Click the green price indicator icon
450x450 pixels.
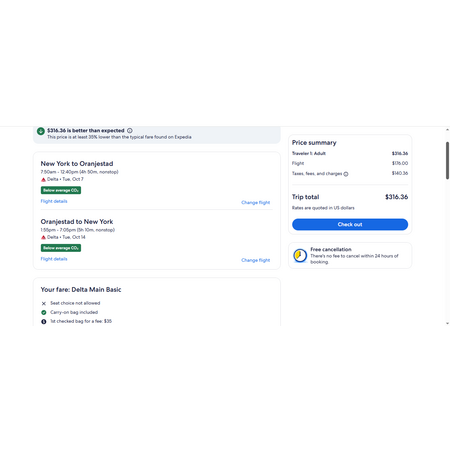[x=41, y=131]
